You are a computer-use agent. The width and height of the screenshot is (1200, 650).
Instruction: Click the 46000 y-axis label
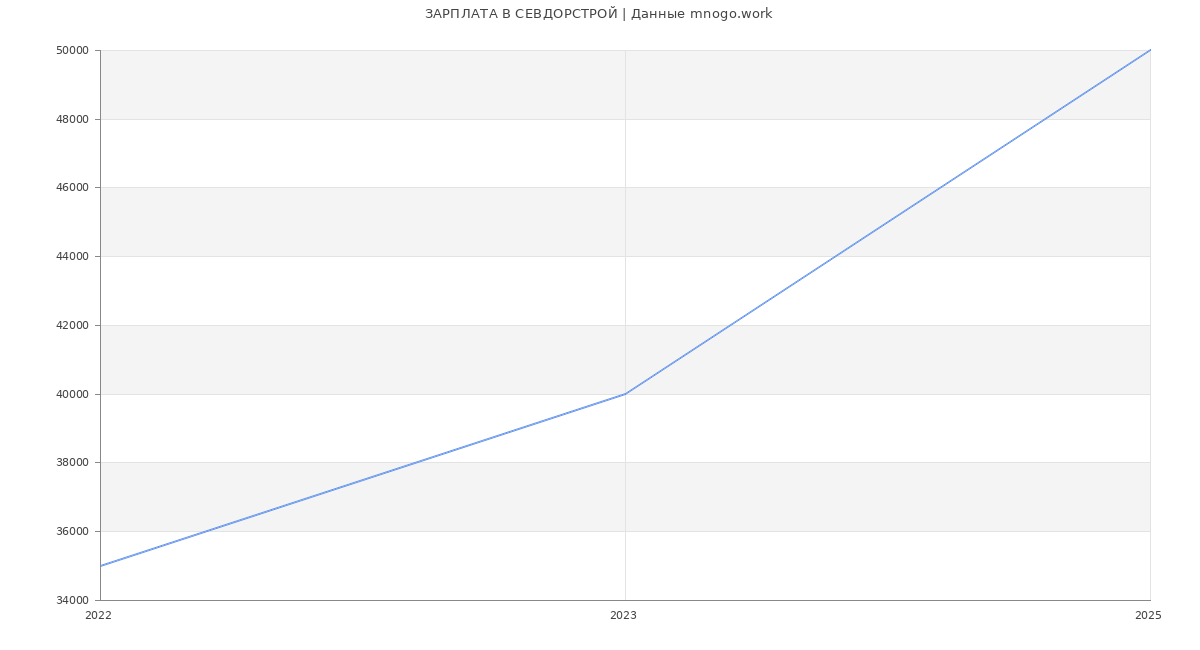(x=72, y=188)
